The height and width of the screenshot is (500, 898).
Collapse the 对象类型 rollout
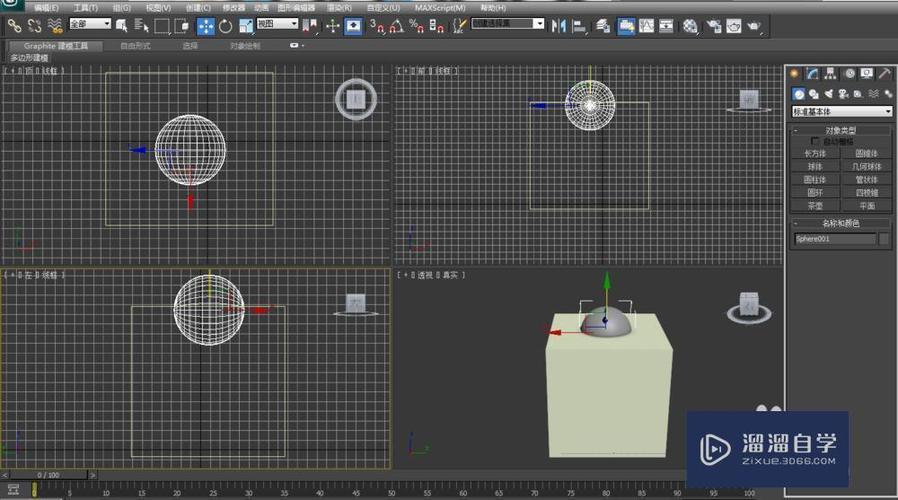(840, 131)
